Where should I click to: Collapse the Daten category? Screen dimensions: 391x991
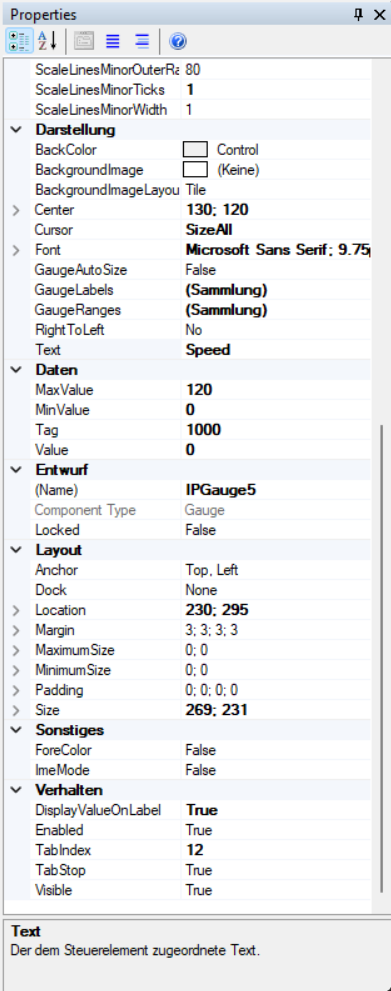(x=16, y=370)
